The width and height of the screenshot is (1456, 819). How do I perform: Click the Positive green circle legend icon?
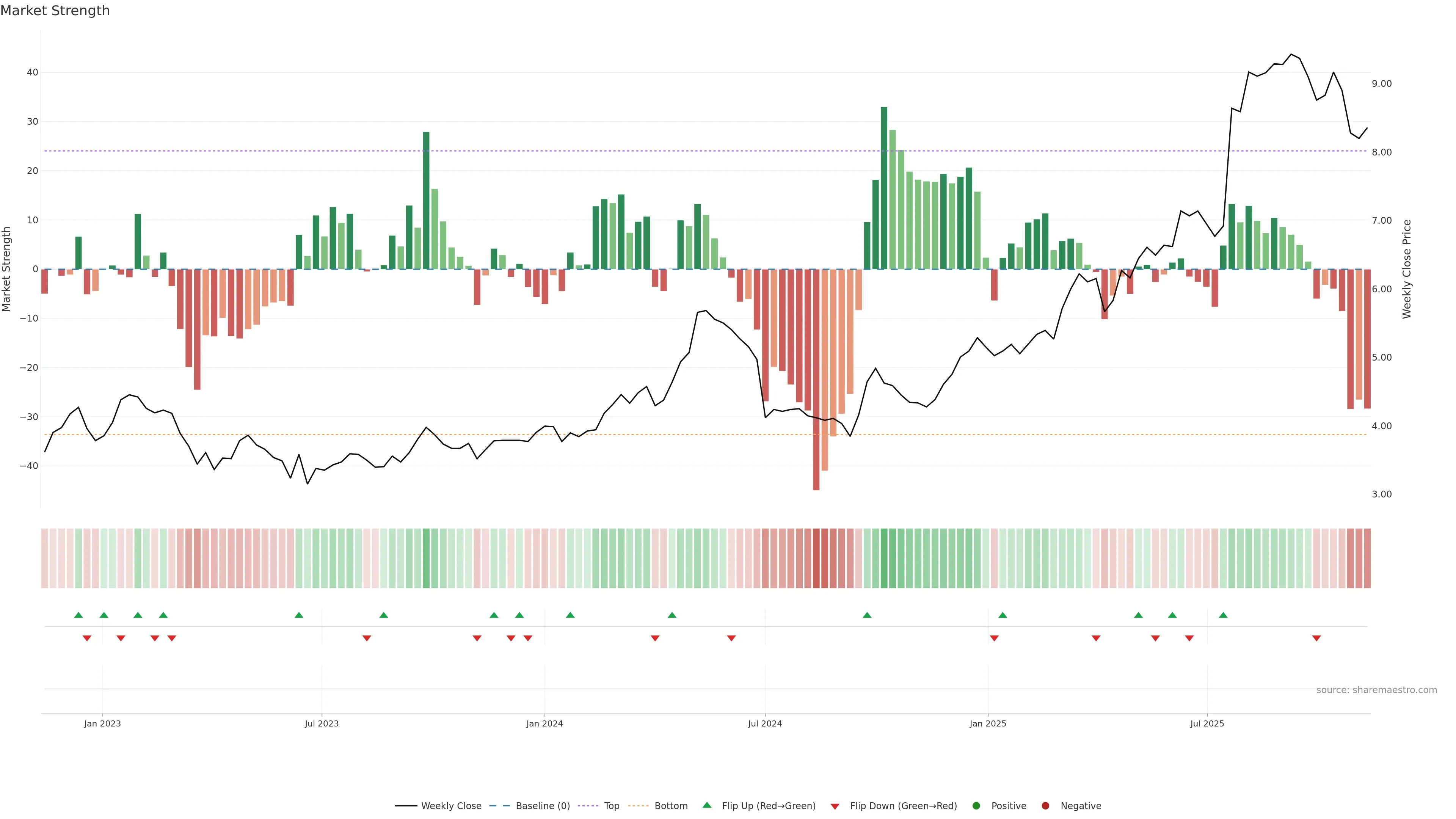point(976,806)
